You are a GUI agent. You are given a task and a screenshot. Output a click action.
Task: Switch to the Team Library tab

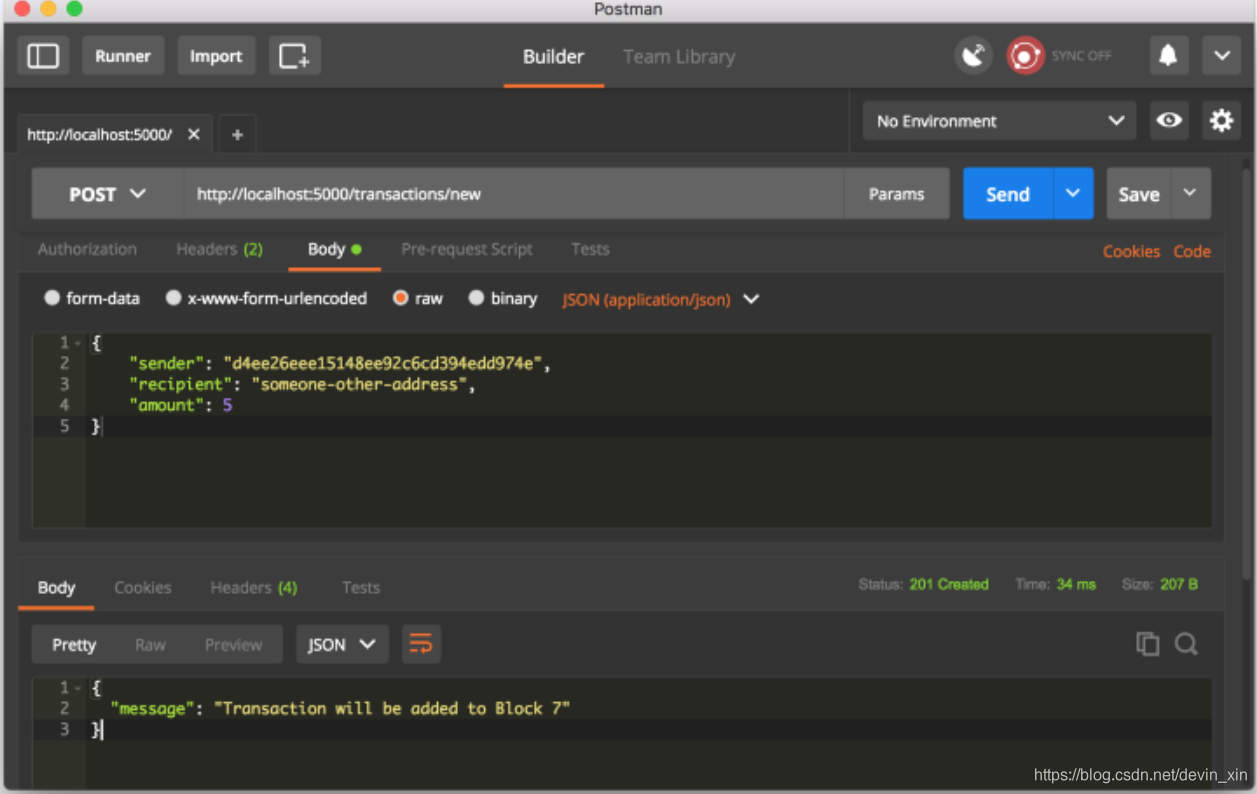(679, 57)
